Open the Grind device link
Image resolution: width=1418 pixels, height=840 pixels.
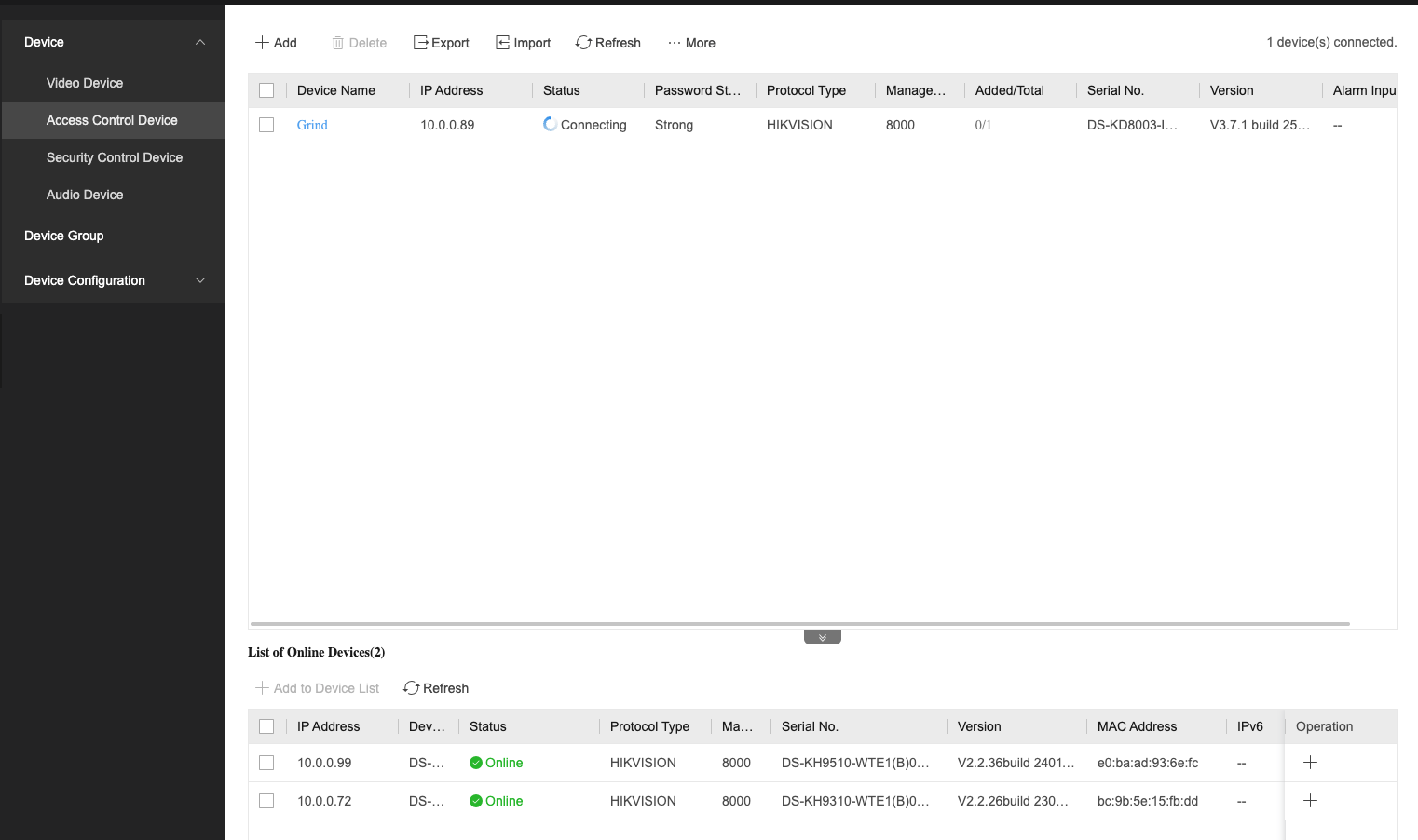point(312,125)
